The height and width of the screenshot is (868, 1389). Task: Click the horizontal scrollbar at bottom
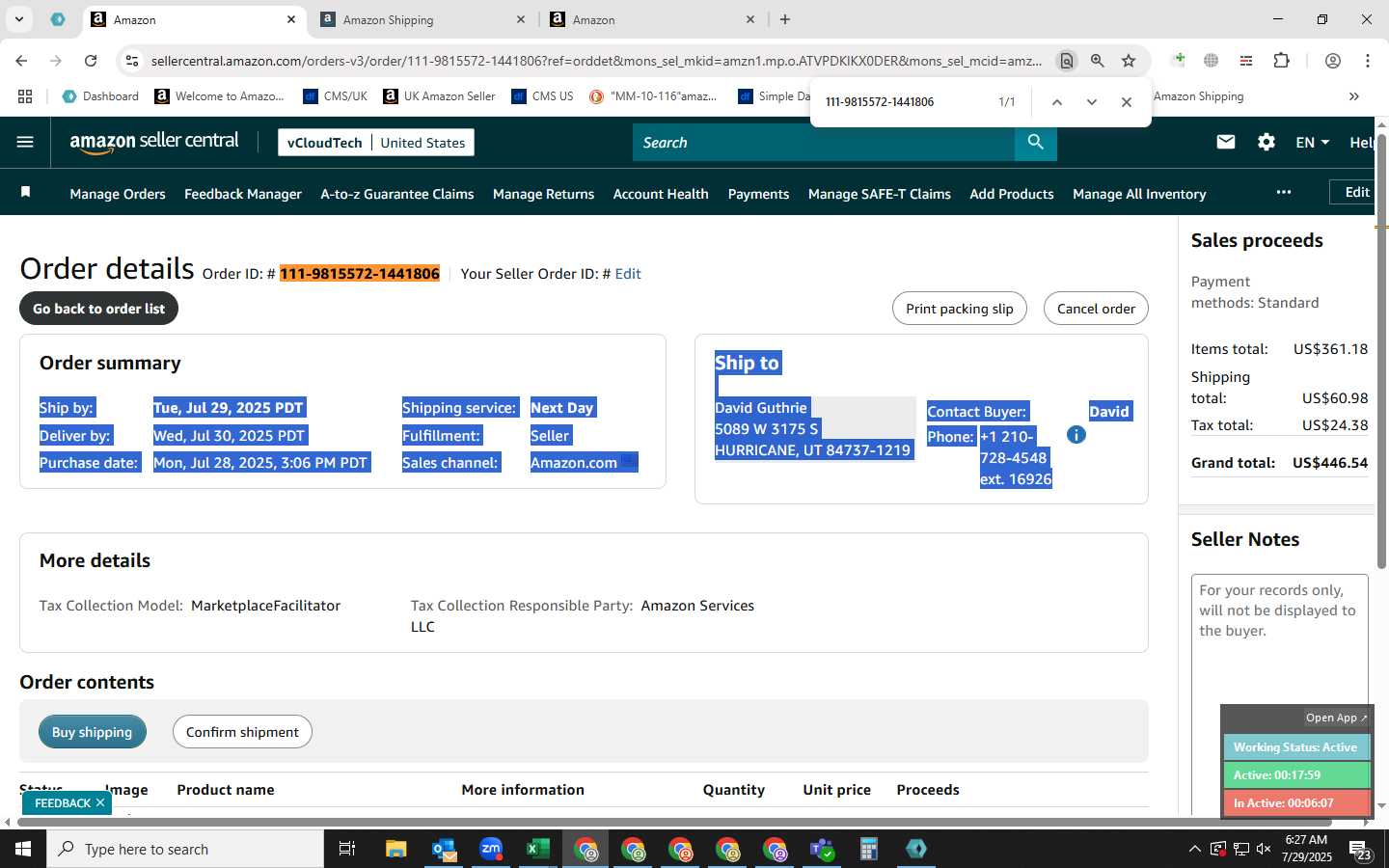[x=675, y=823]
